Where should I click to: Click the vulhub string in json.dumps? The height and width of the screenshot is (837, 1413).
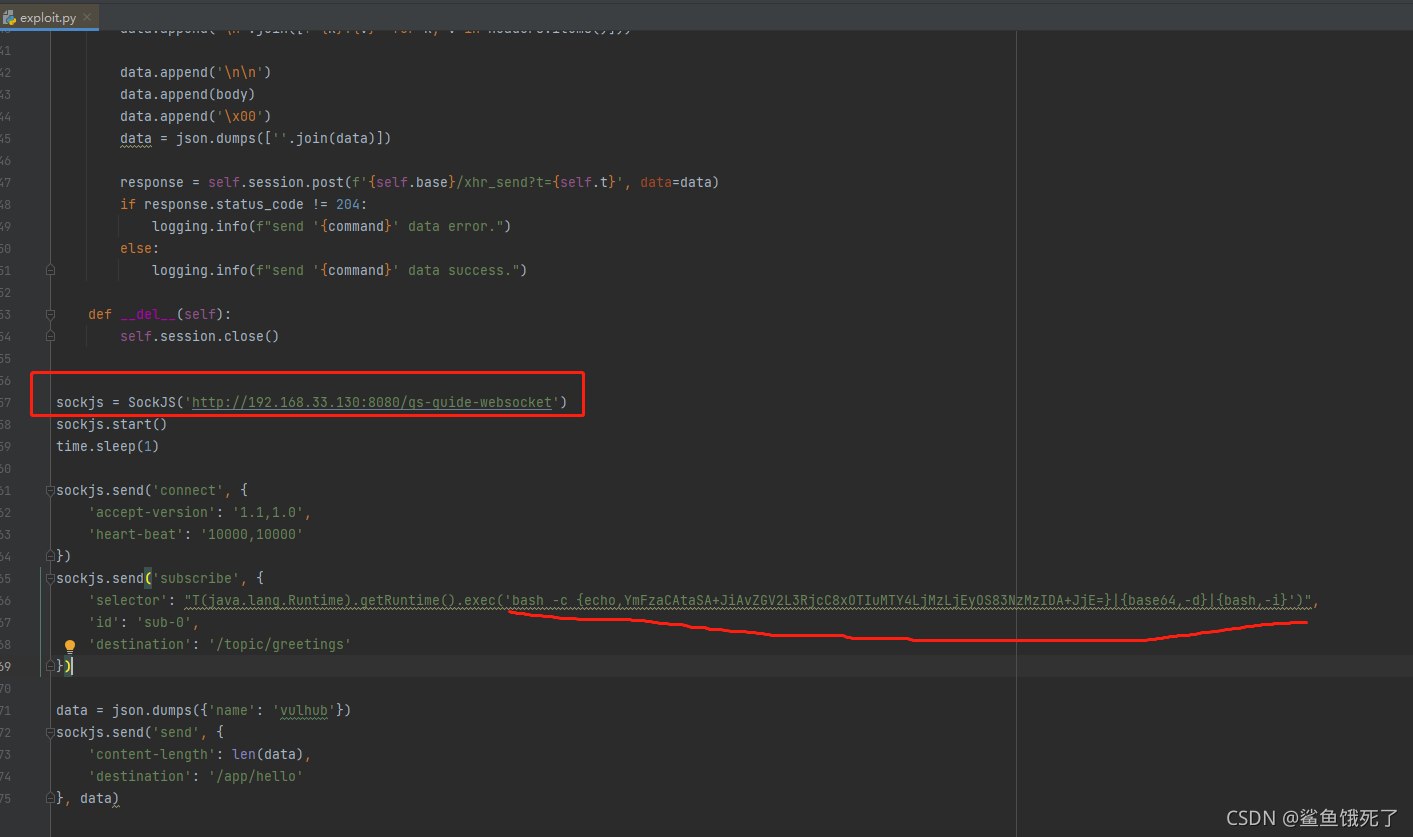point(303,710)
